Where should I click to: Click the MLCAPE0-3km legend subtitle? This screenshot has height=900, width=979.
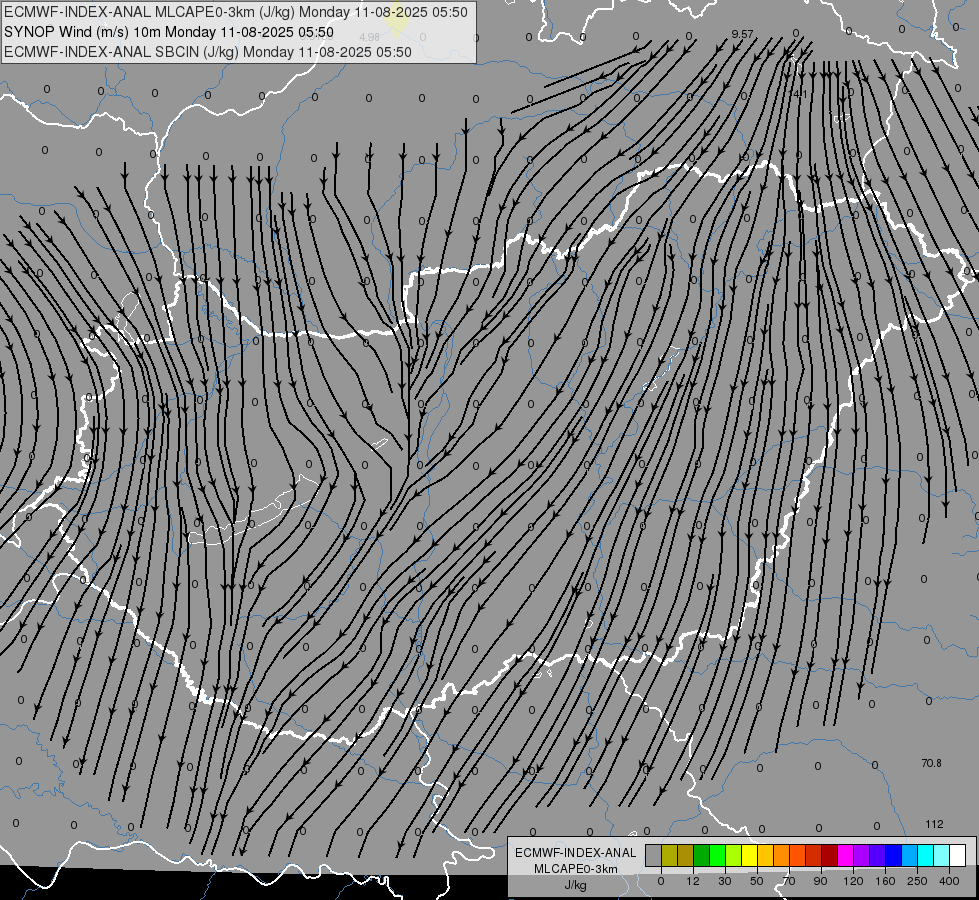pos(576,869)
